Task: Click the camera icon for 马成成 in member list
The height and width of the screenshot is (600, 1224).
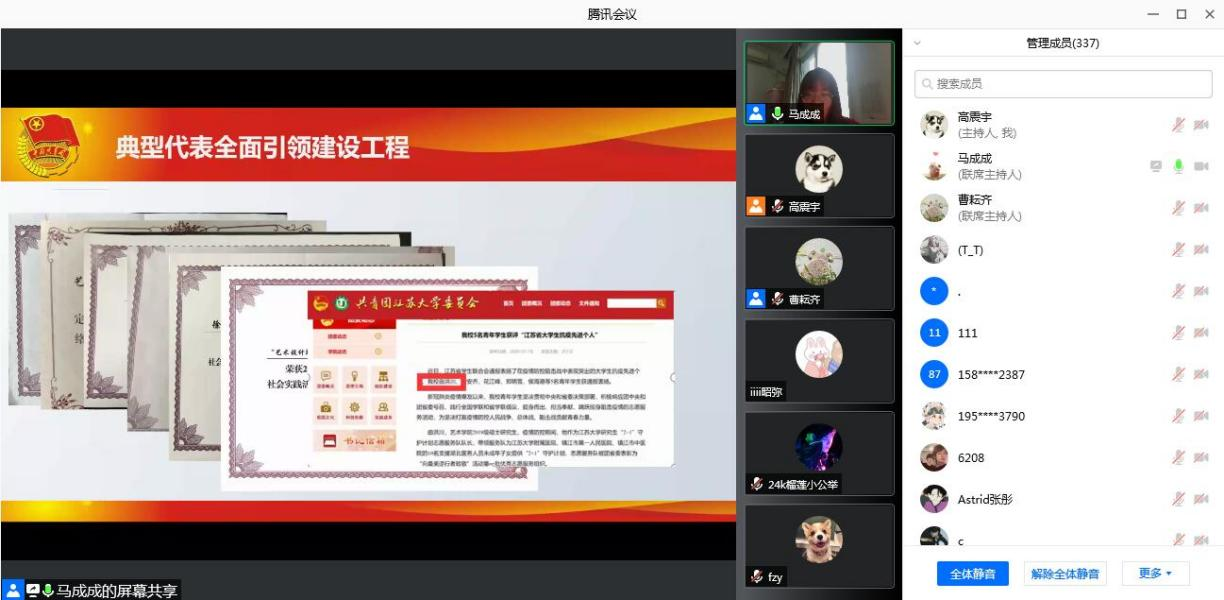Action: coord(1201,167)
